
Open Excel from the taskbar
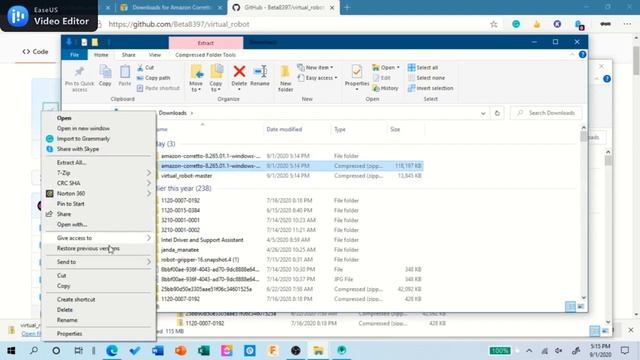(x=204, y=350)
